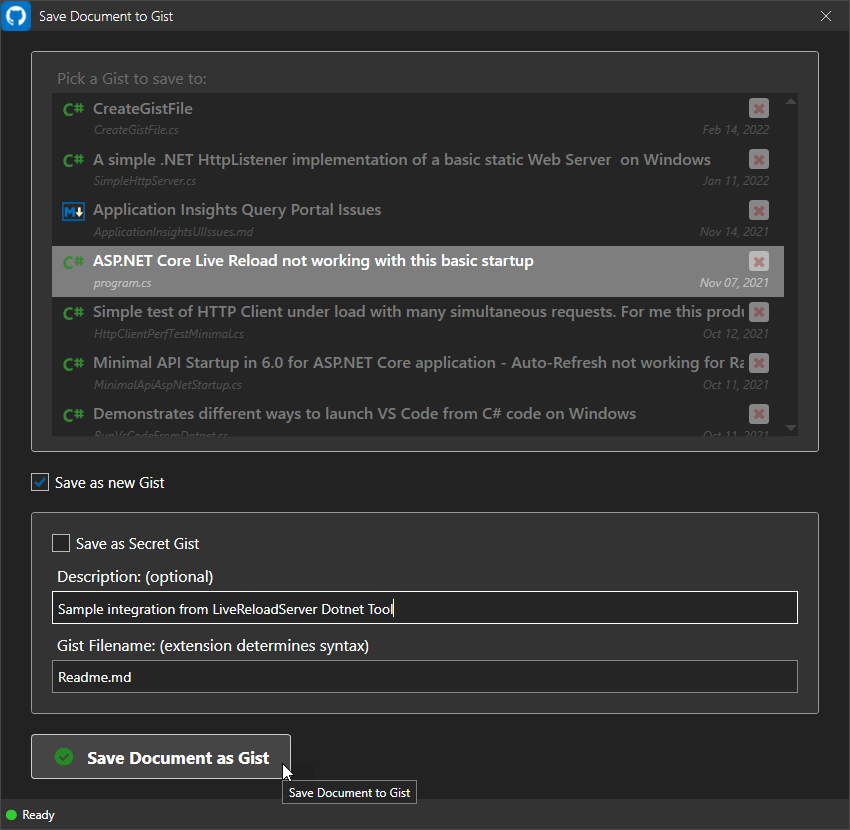
Task: Click the SimpleHttpServer.cs filename
Action: coord(145,181)
